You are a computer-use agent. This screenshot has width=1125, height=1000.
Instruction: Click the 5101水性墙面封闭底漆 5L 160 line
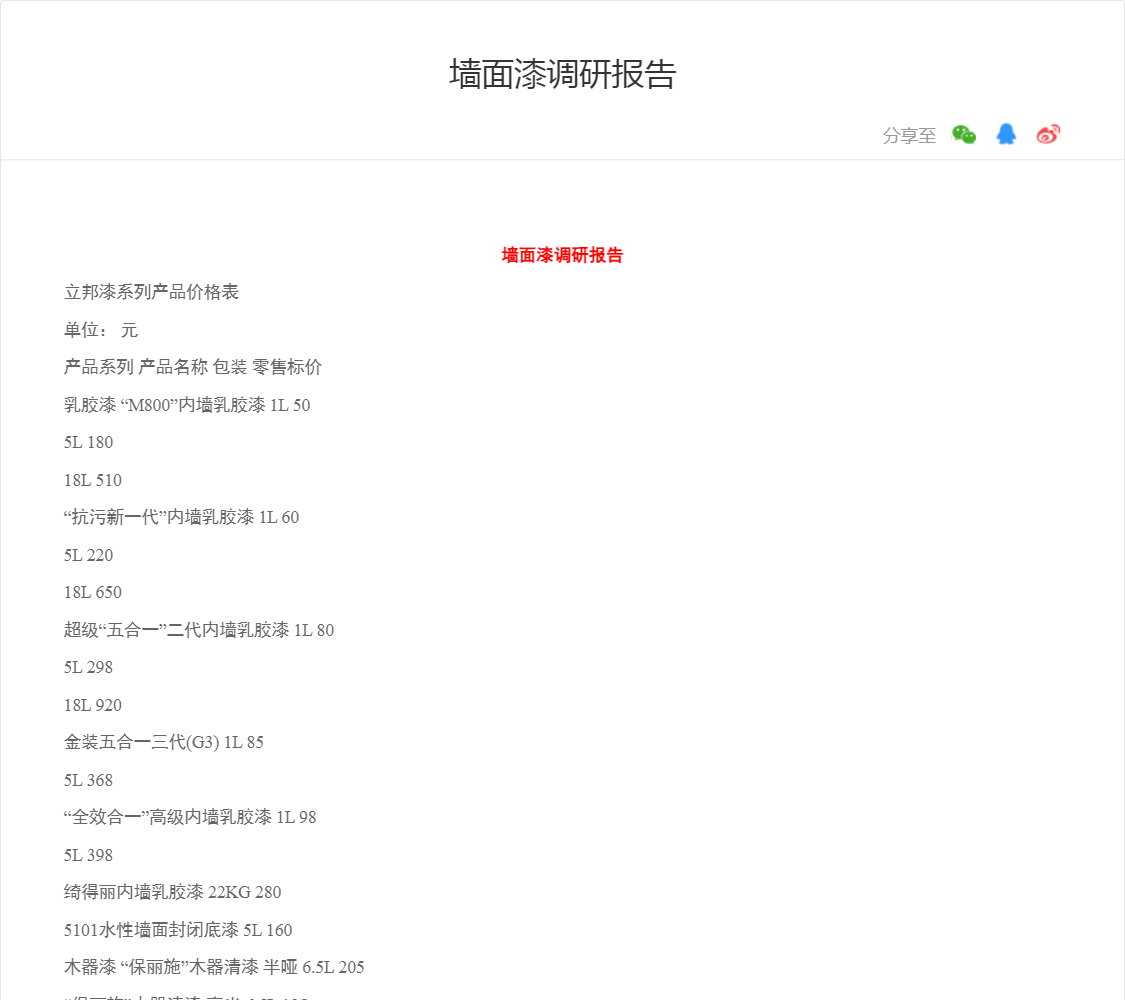click(178, 930)
